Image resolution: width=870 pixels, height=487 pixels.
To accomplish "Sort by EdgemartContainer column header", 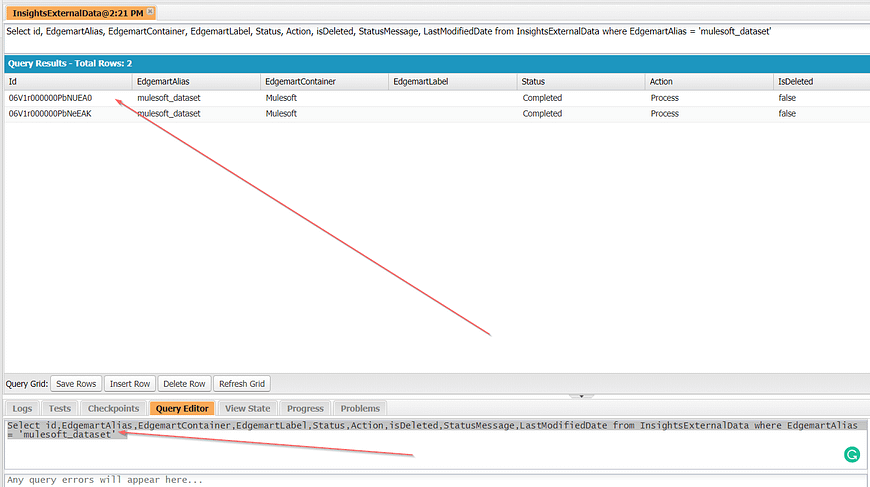I will click(325, 82).
